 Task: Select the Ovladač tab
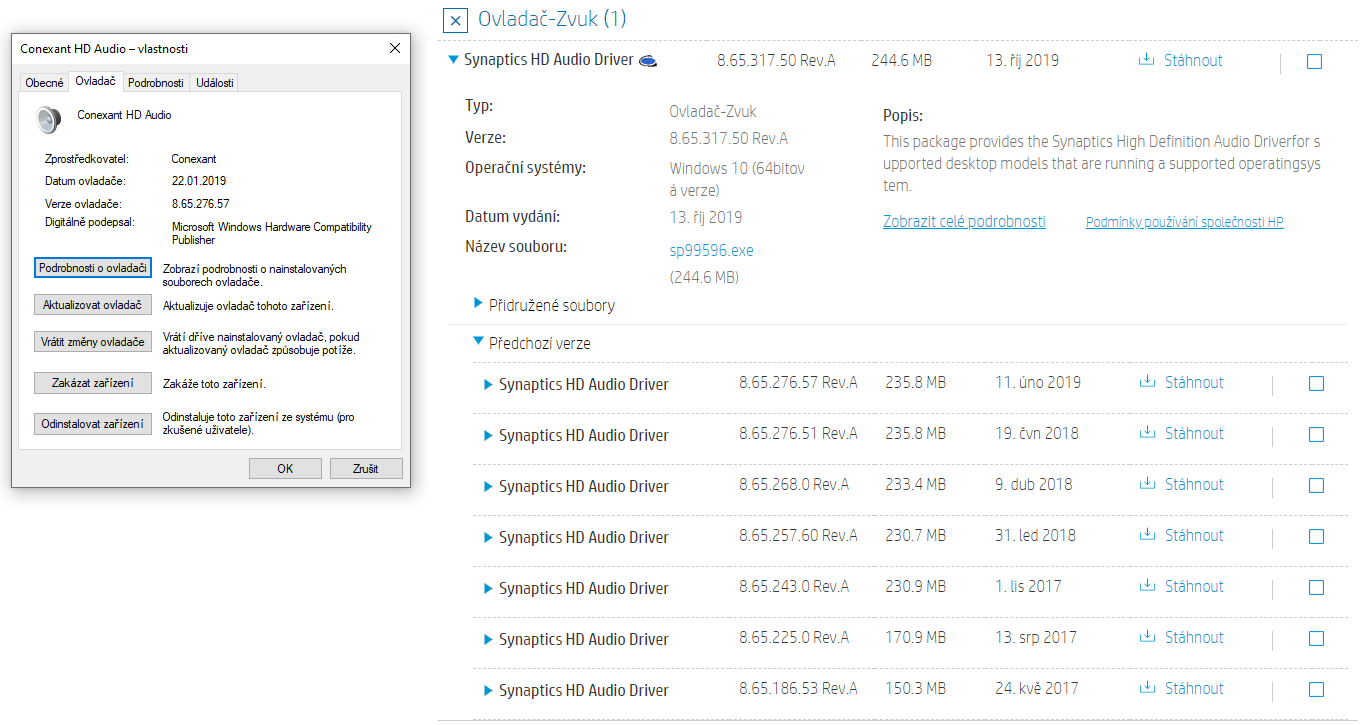pyautogui.click(x=95, y=81)
